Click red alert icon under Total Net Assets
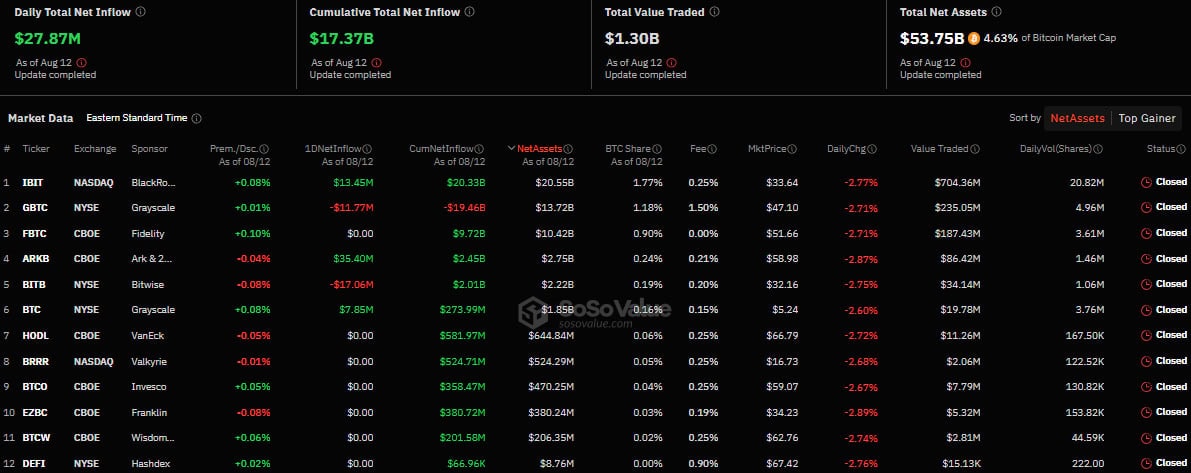The width and height of the screenshot is (1191, 473). click(967, 63)
